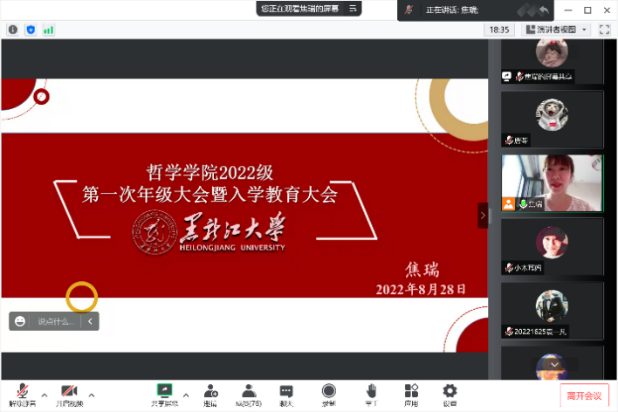Raise hand using the hand icon

tap(371, 391)
